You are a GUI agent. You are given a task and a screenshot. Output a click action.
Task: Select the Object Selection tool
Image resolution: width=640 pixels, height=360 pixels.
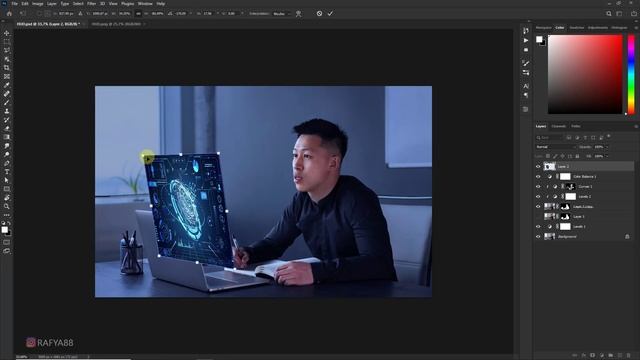pos(7,59)
